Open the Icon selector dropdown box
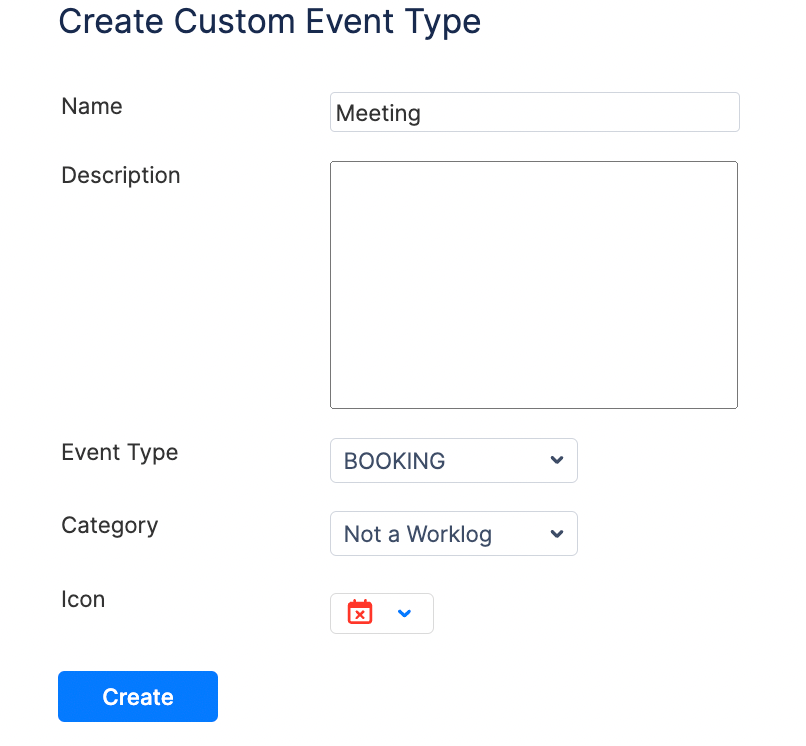Screen dimensions: 806x746 point(381,613)
